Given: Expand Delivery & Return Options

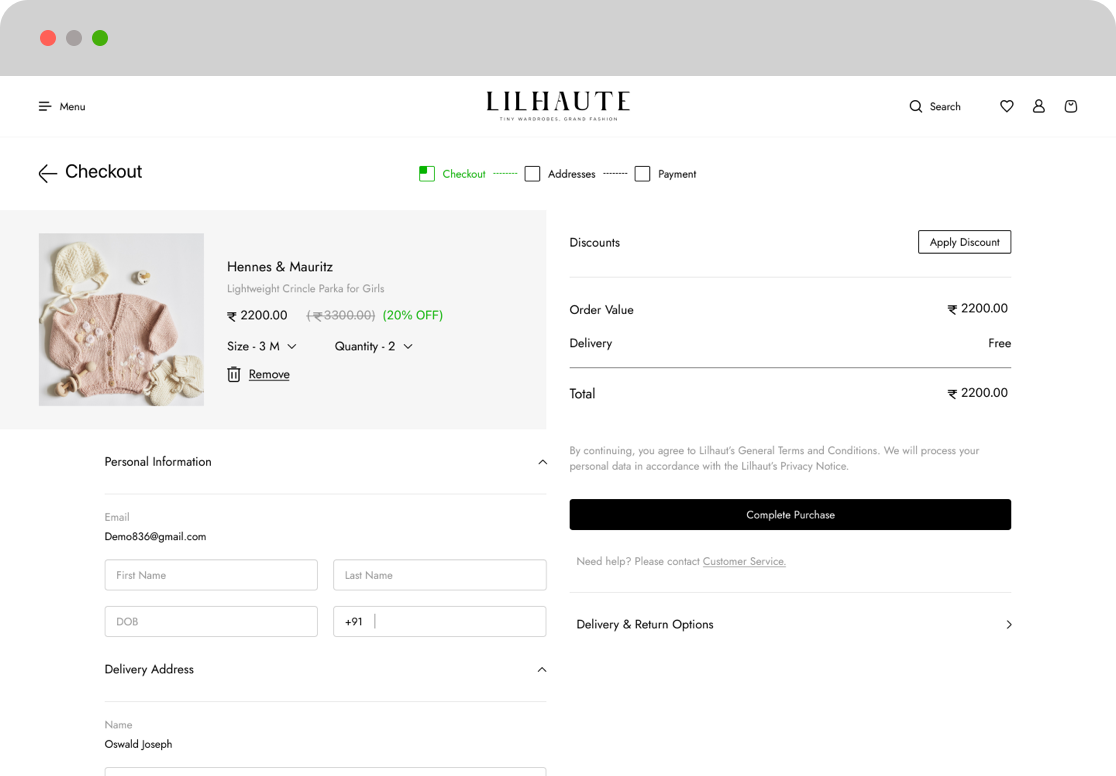Looking at the screenshot, I should [1008, 625].
